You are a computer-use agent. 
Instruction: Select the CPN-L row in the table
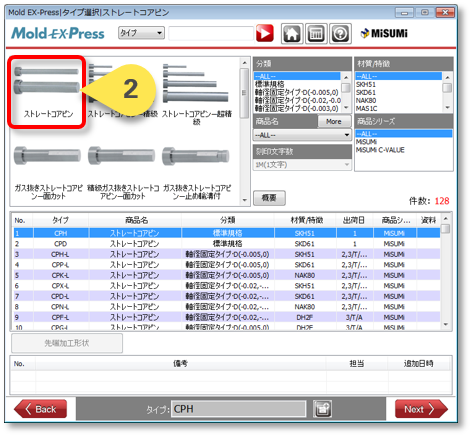coord(227,307)
